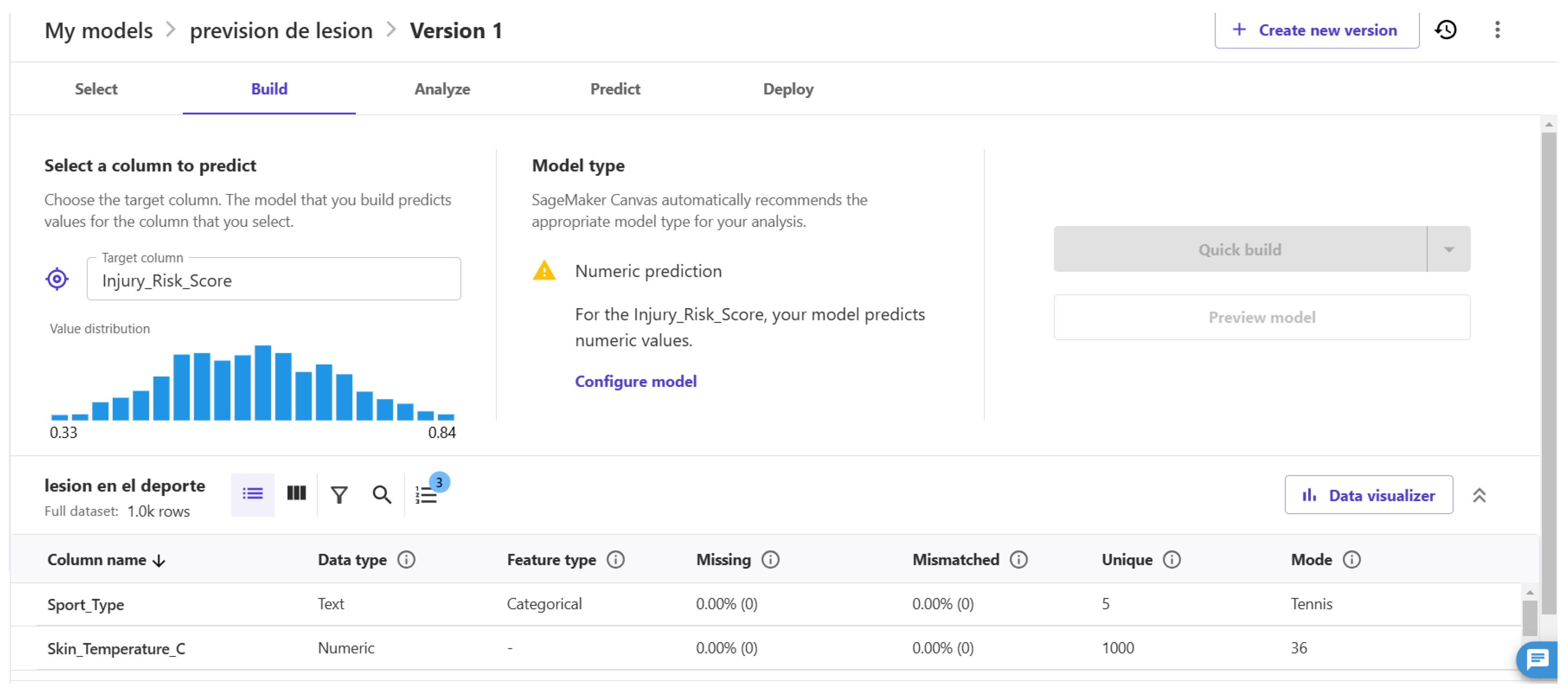Open the filter funnel icon
This screenshot has width=1568, height=700.
[x=339, y=495]
